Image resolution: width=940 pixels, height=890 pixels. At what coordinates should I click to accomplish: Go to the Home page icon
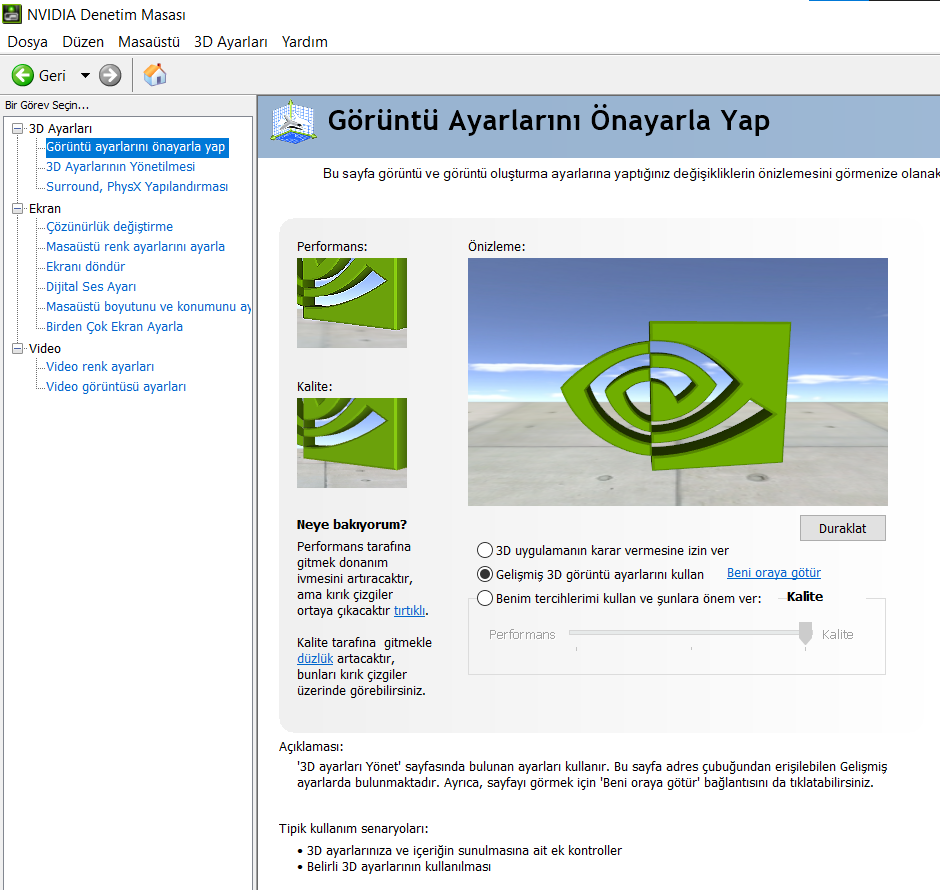tap(155, 75)
